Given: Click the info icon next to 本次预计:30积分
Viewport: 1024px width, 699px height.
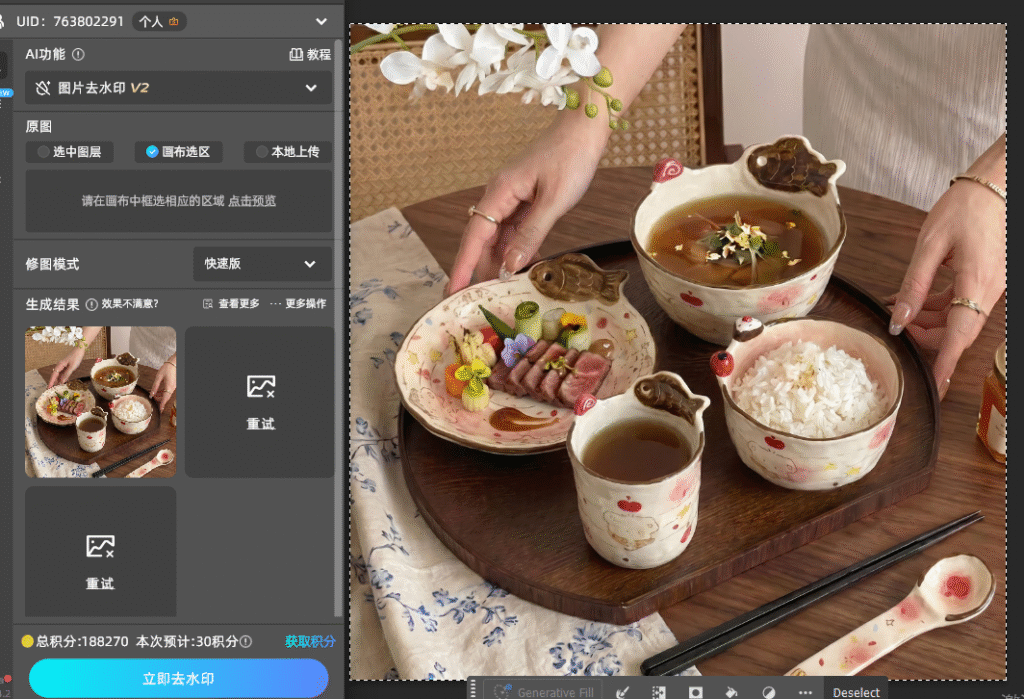Looking at the screenshot, I should (x=246, y=642).
